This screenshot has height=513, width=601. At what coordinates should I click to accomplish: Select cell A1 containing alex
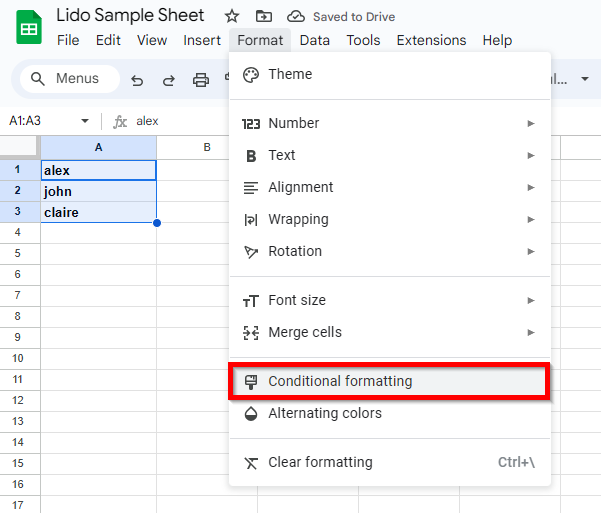click(99, 170)
